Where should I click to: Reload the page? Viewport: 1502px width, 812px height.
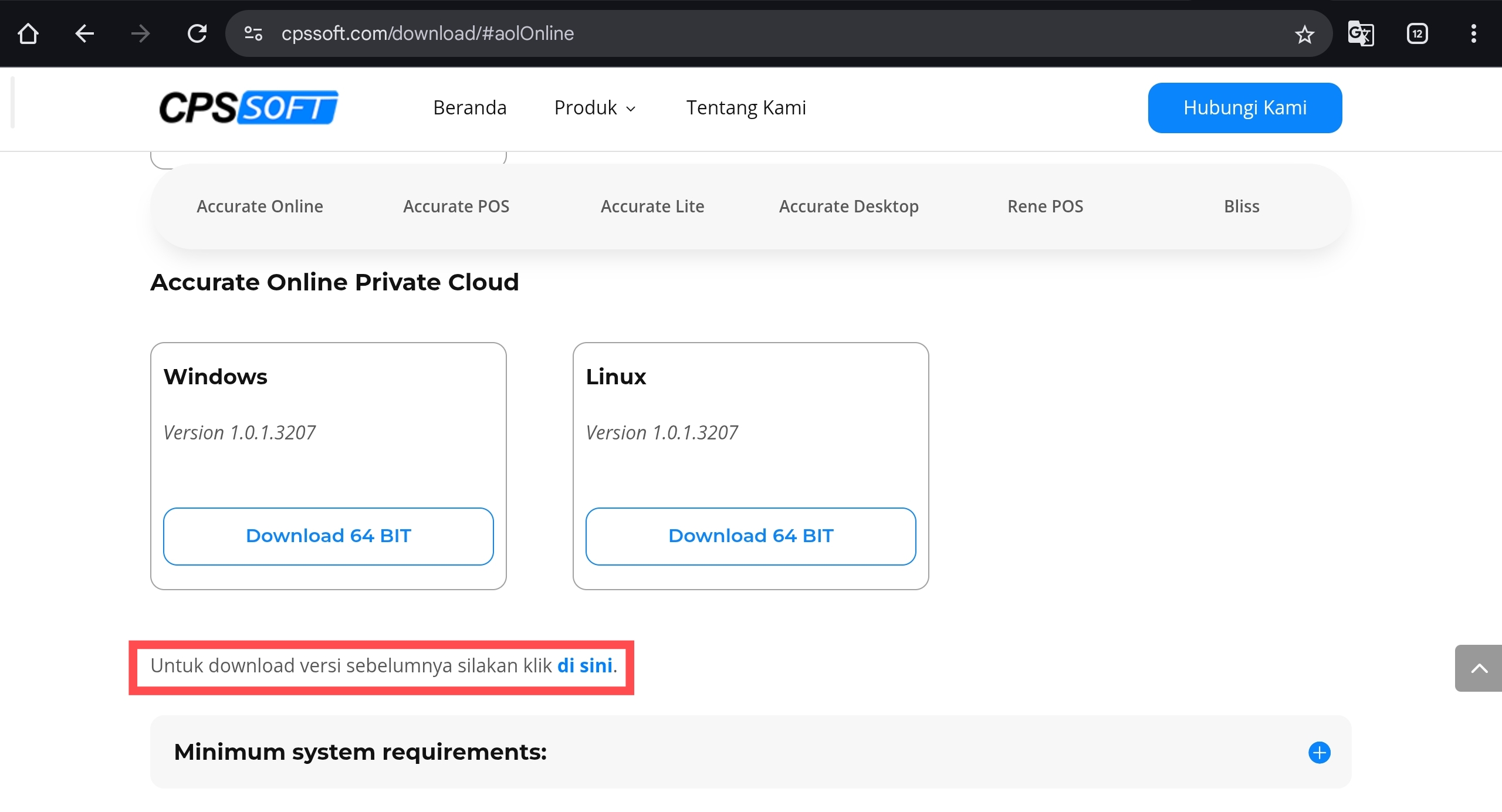pyautogui.click(x=197, y=33)
